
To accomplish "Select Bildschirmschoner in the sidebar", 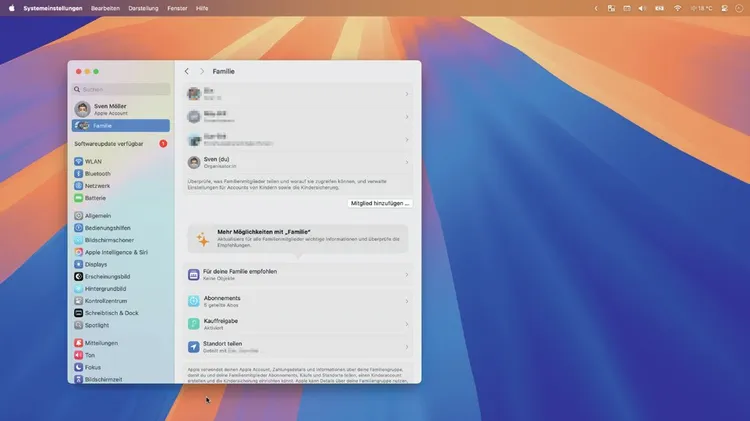I will pos(121,240).
